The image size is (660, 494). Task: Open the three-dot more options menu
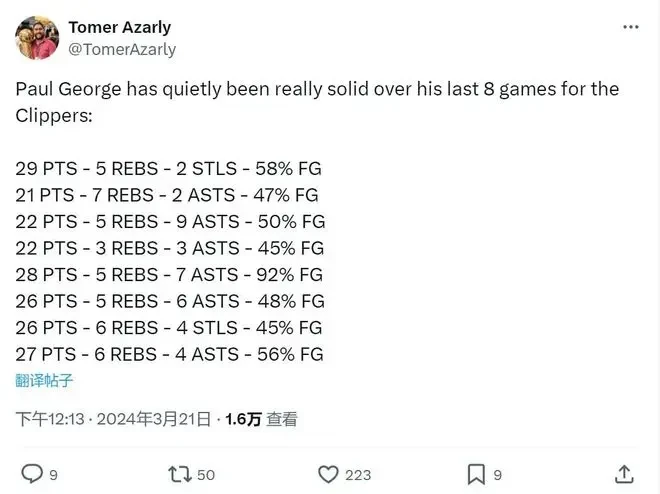631,27
